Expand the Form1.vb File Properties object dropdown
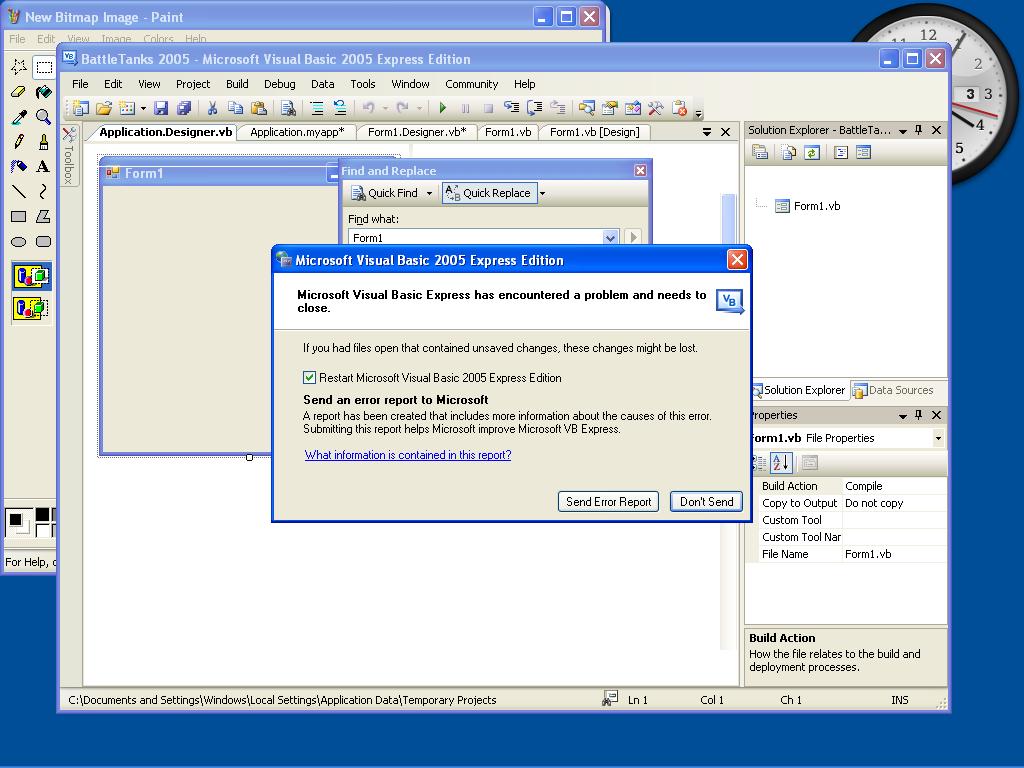Viewport: 1024px width, 768px height. (x=938, y=438)
